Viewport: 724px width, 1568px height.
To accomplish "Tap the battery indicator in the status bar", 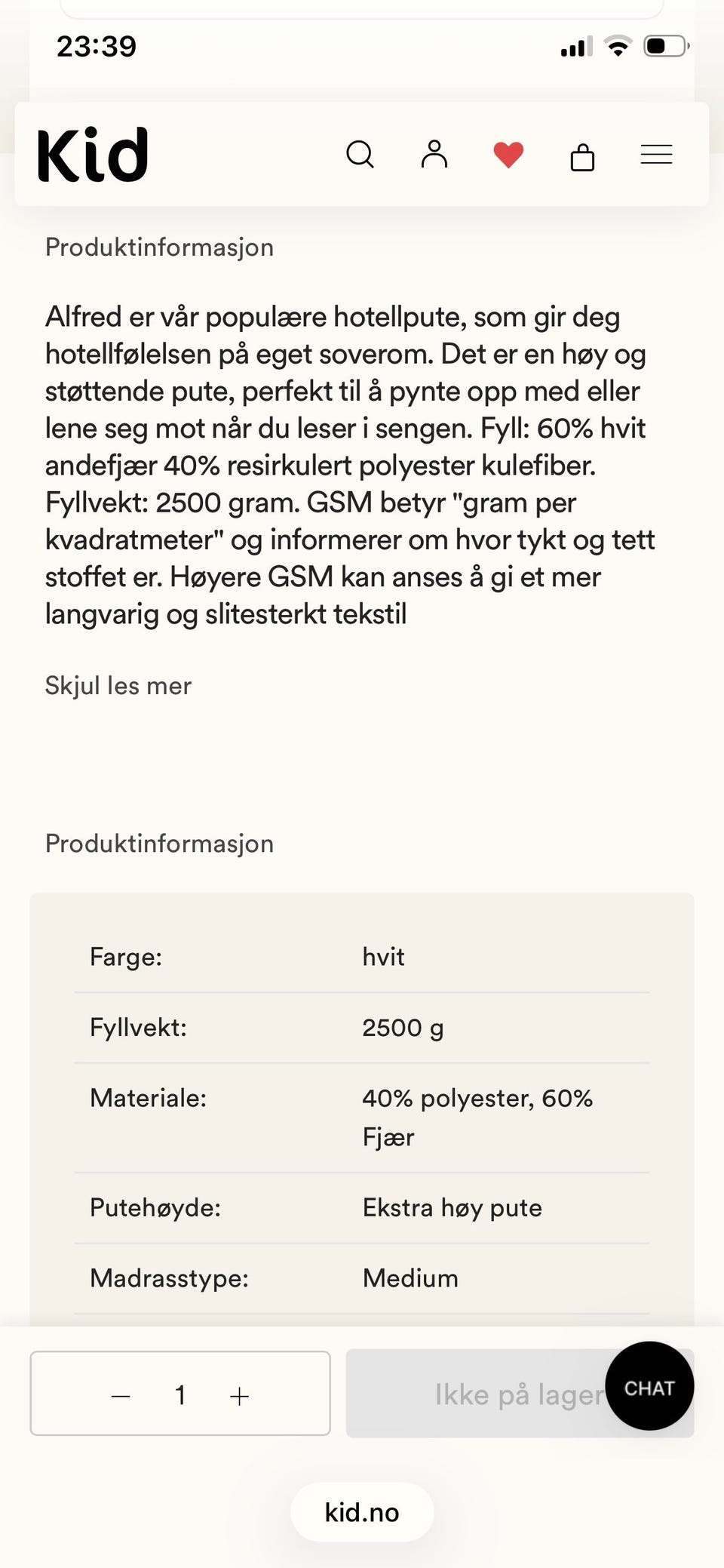I will [x=667, y=46].
